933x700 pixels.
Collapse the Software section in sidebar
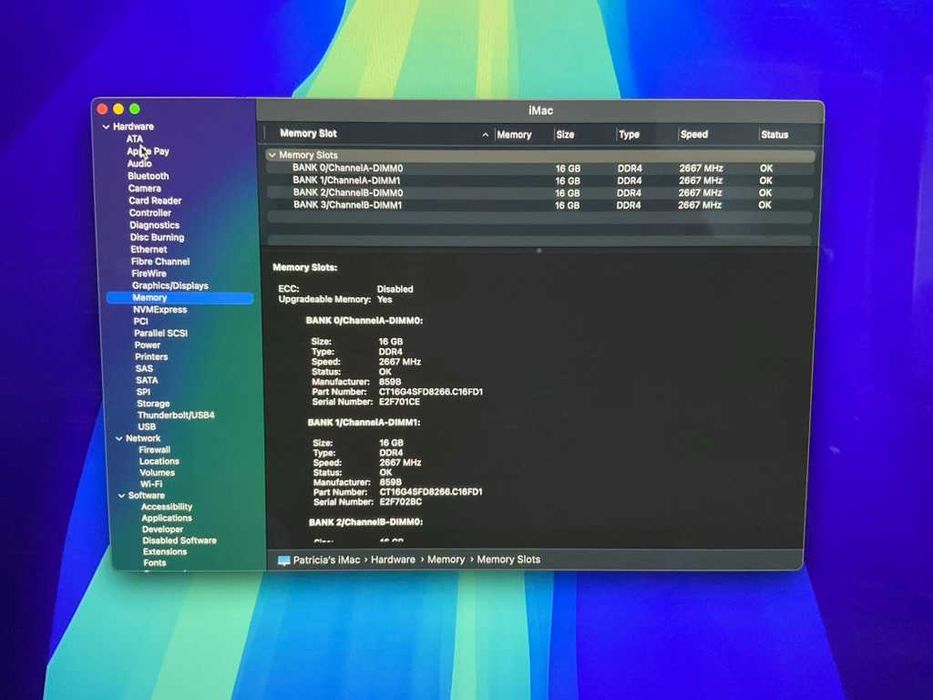tap(121, 496)
